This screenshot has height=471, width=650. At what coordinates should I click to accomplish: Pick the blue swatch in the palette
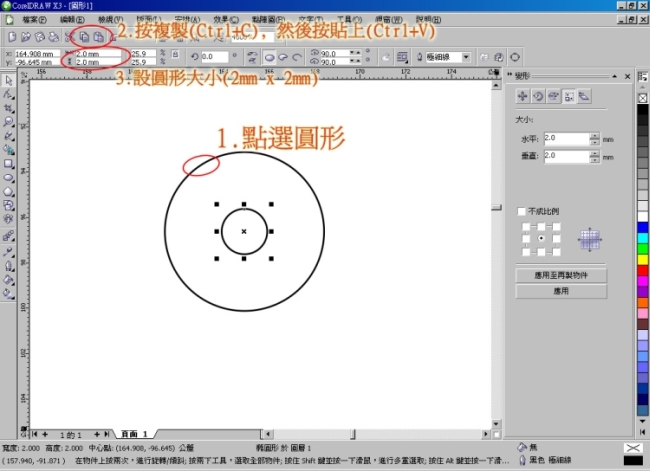(643, 228)
